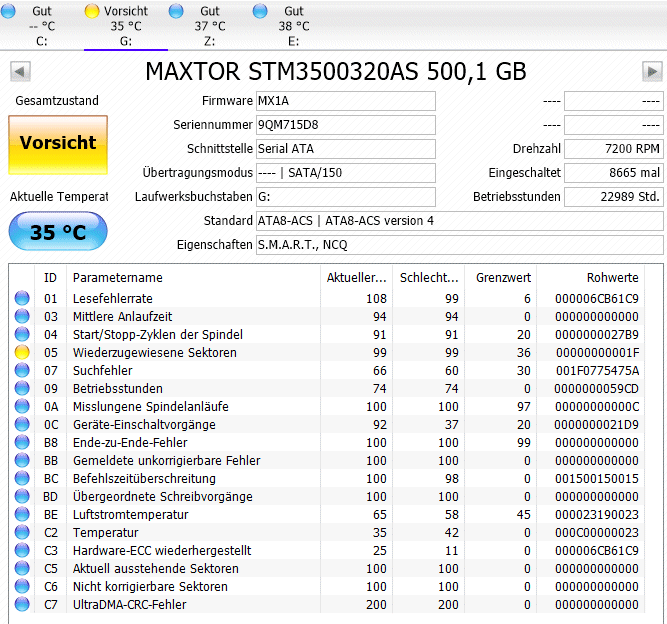Click the Firmware field MX1A
Image resolution: width=667 pixels, height=624 pixels.
pyautogui.click(x=346, y=101)
